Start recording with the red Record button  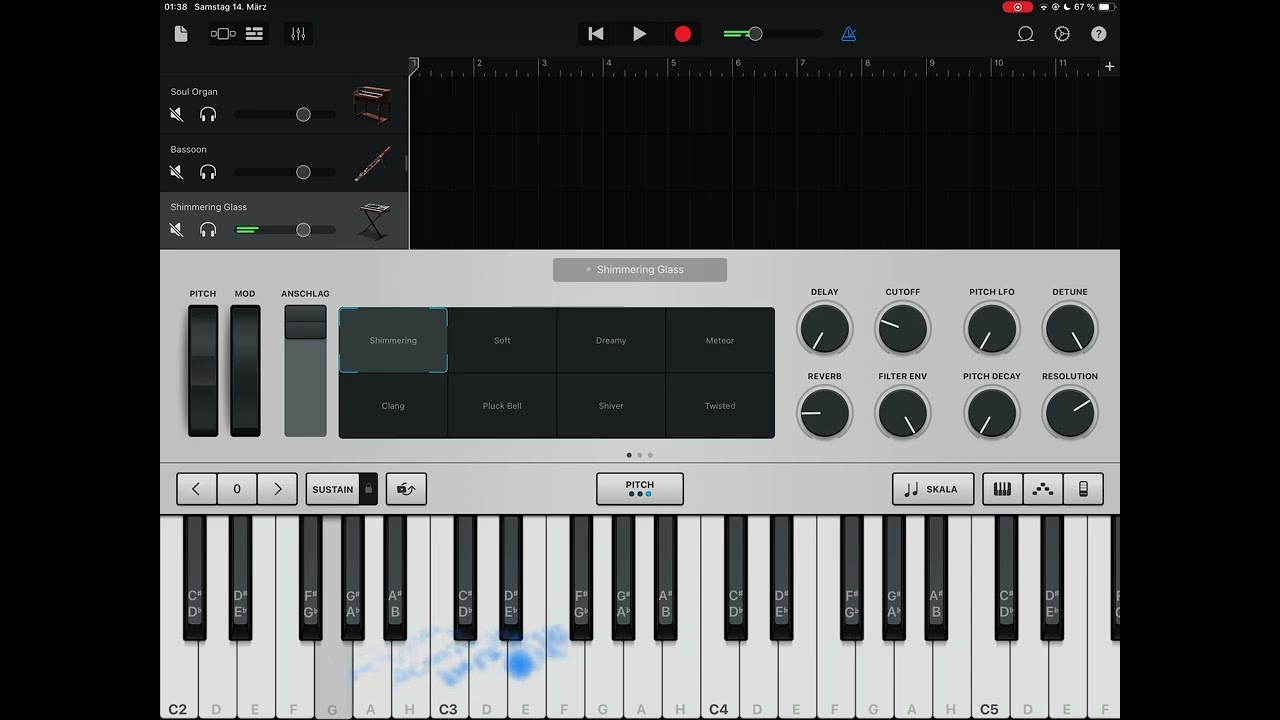(683, 34)
